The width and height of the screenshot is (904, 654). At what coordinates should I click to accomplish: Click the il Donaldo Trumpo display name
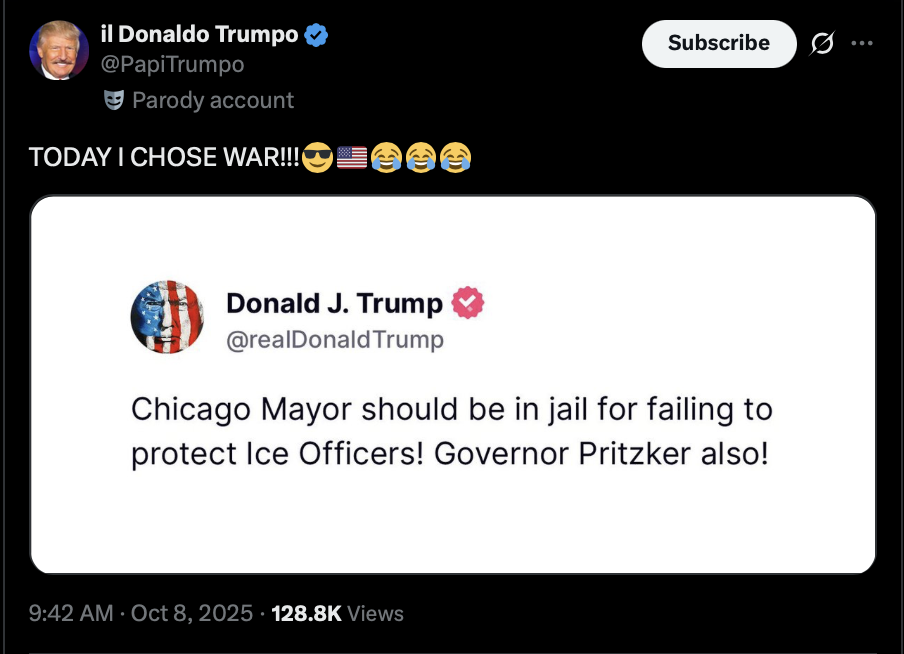[x=199, y=35]
